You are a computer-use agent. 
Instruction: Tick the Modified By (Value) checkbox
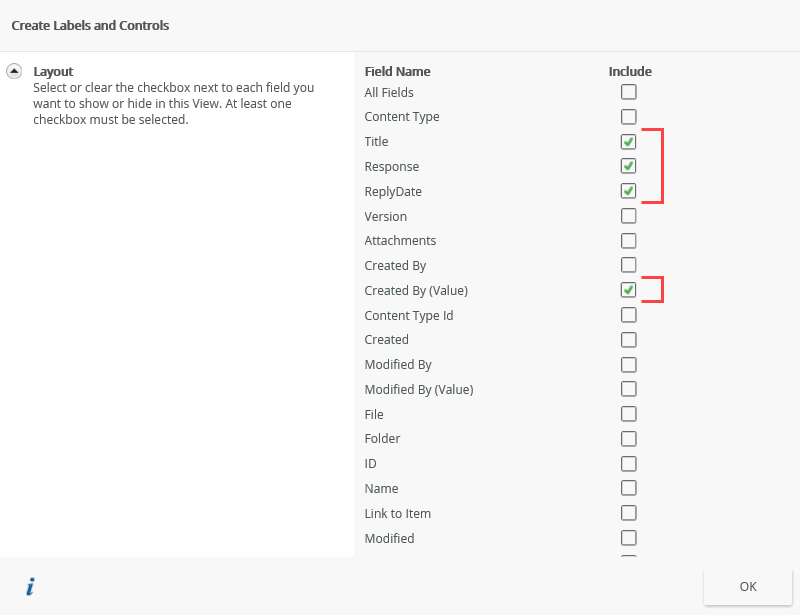pos(629,389)
